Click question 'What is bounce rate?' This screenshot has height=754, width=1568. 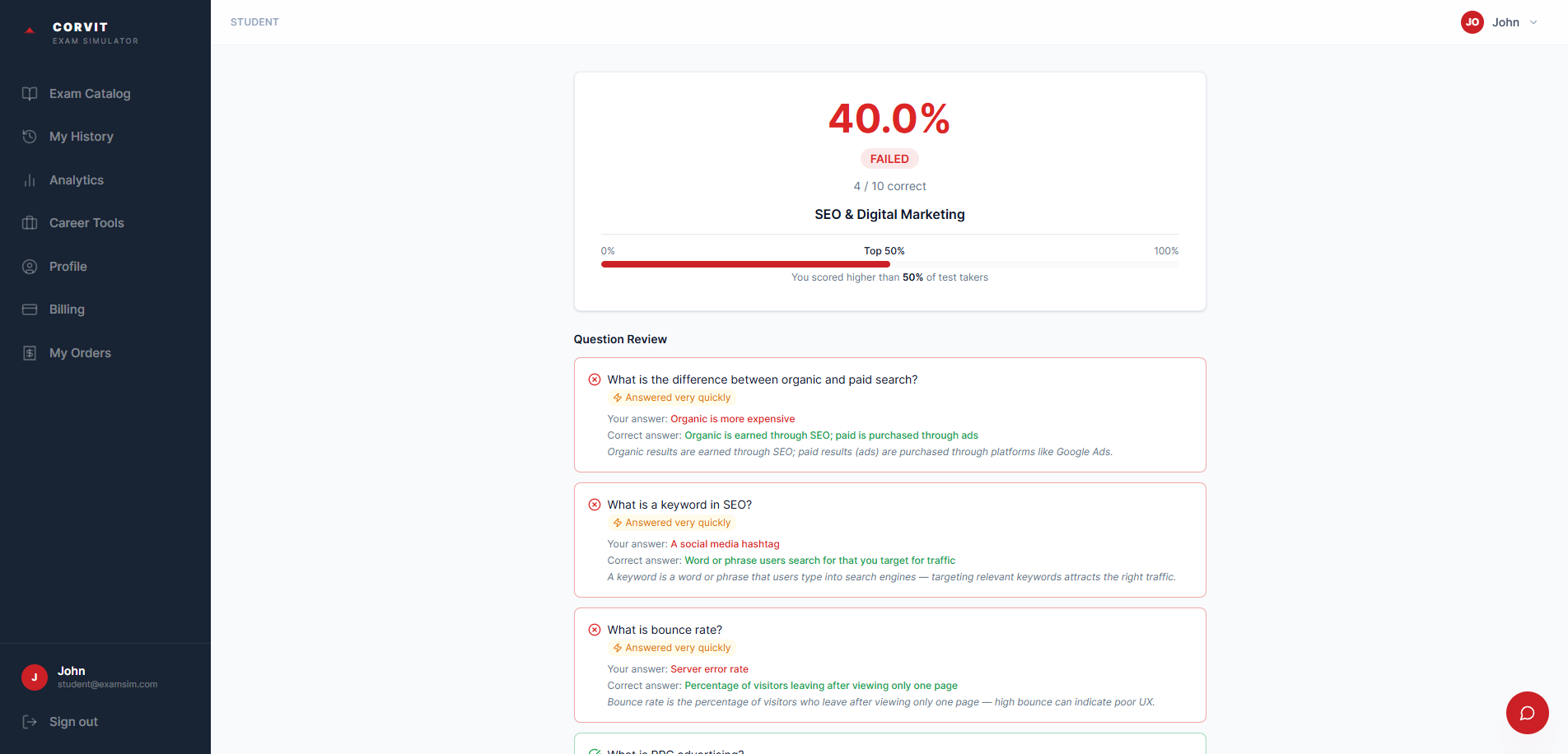(x=665, y=630)
